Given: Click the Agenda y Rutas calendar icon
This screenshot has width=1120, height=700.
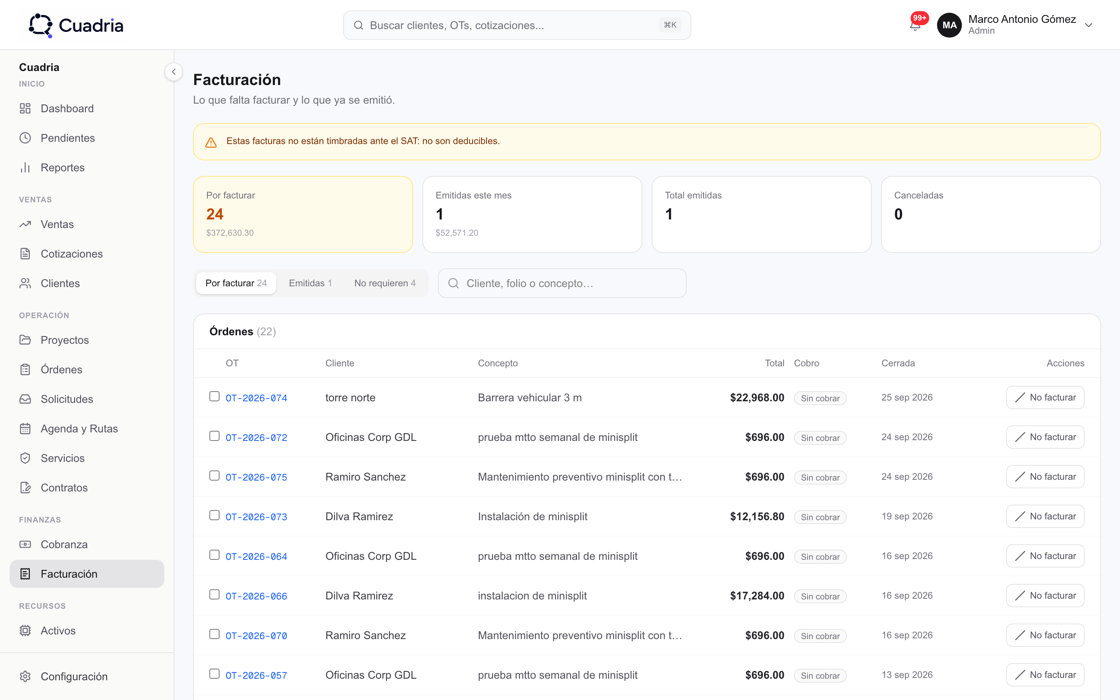Looking at the screenshot, I should tap(25, 429).
